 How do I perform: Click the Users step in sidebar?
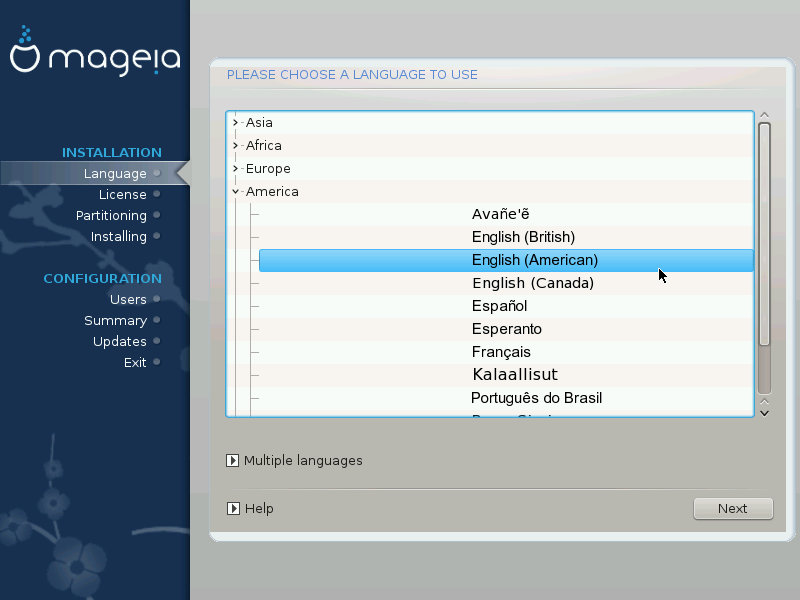pyautogui.click(x=128, y=299)
